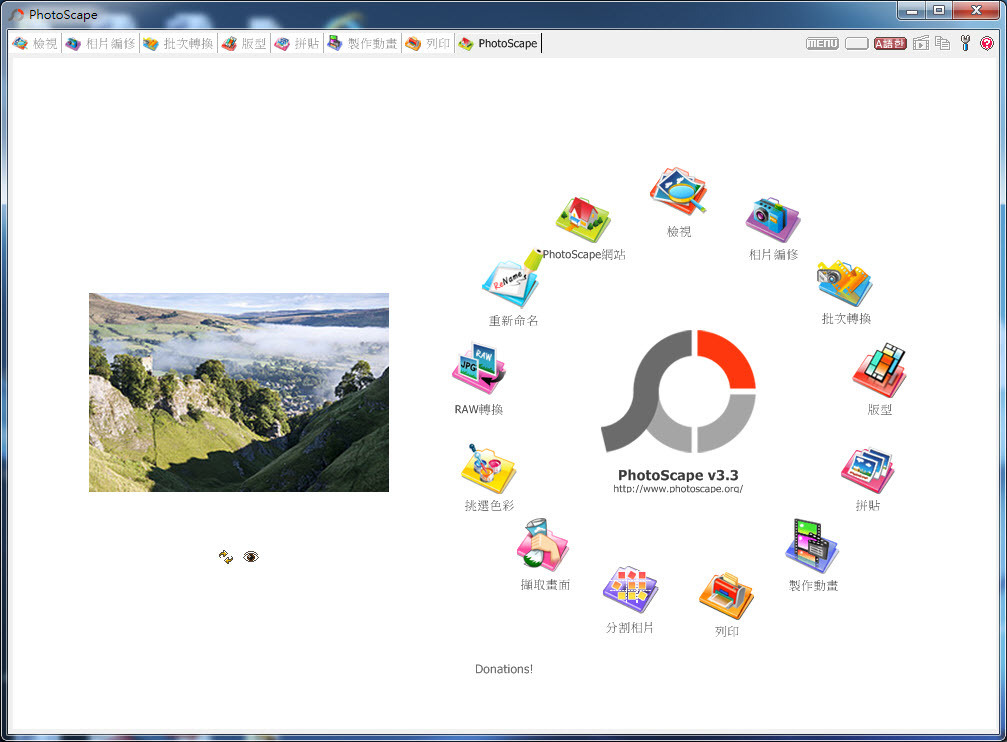Viewport: 1007px width, 742px height.
Task: Open the 批次轉換 batch icon in the circle
Action: 845,283
